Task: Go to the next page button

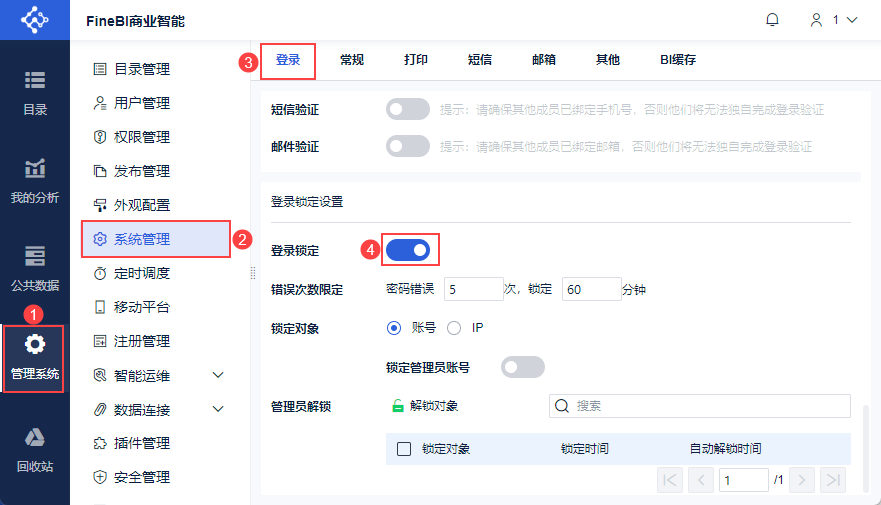Action: [x=801, y=480]
